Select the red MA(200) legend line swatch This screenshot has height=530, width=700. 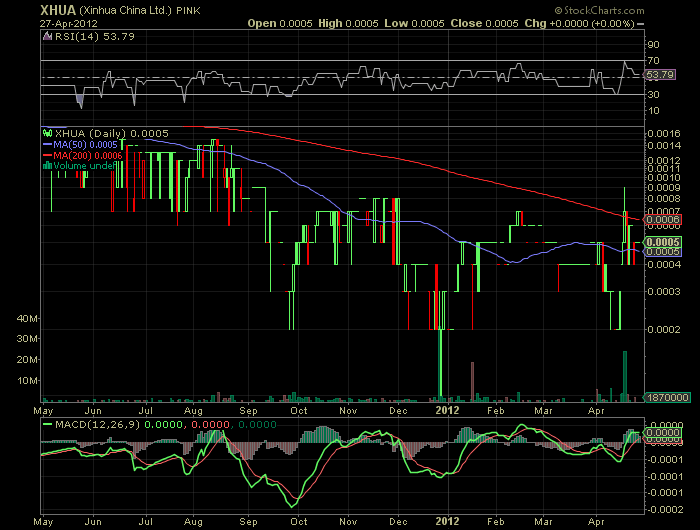(47, 155)
